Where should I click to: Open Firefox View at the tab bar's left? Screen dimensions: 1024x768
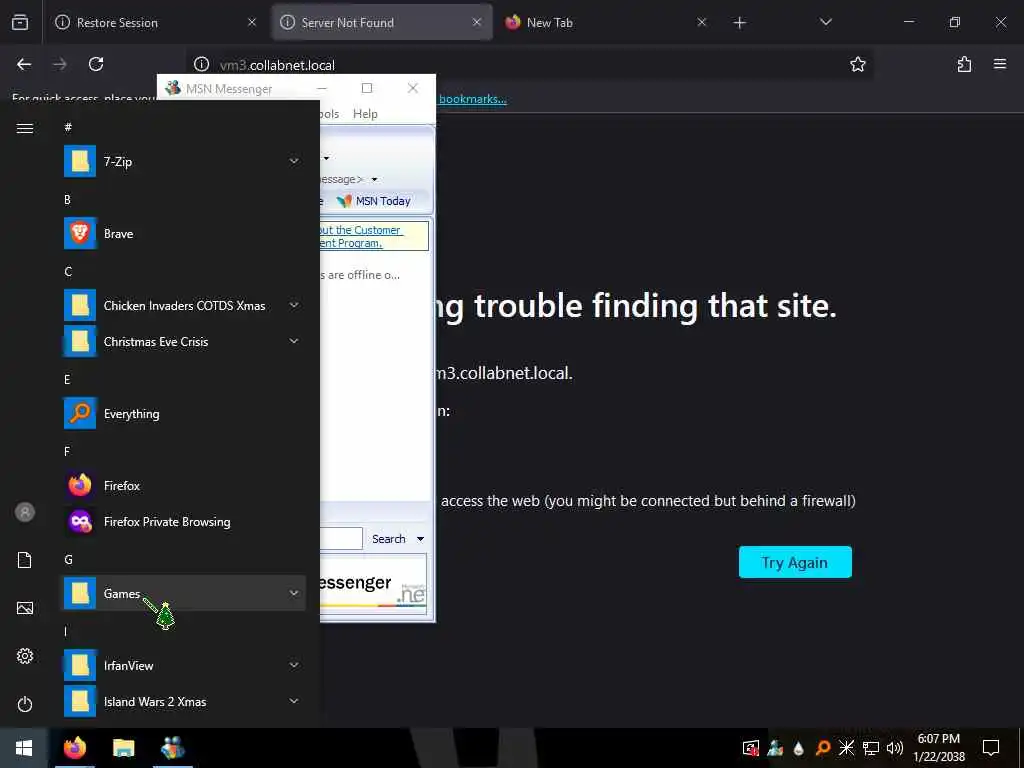(x=20, y=22)
